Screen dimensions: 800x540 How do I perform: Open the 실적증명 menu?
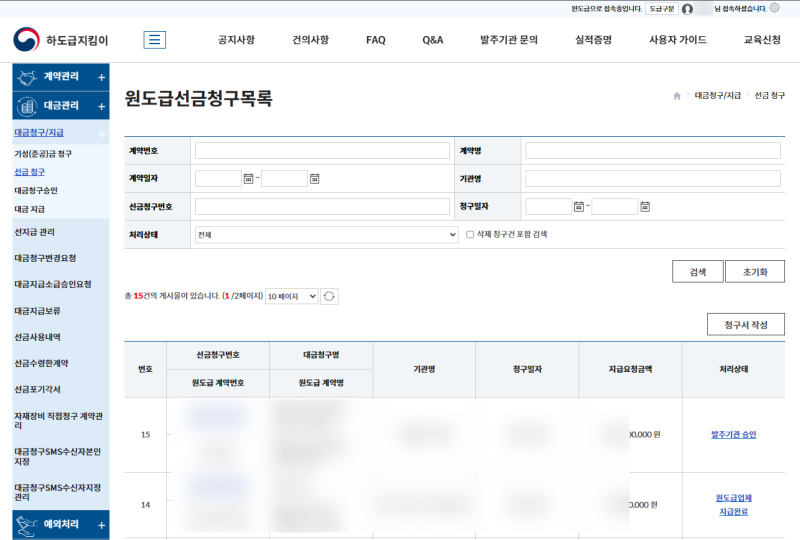(593, 40)
